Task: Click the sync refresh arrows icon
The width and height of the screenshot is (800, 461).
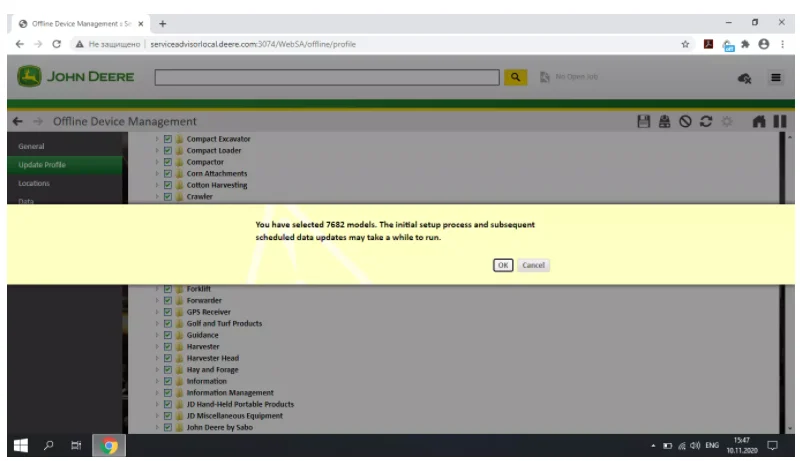Action: 706,121
